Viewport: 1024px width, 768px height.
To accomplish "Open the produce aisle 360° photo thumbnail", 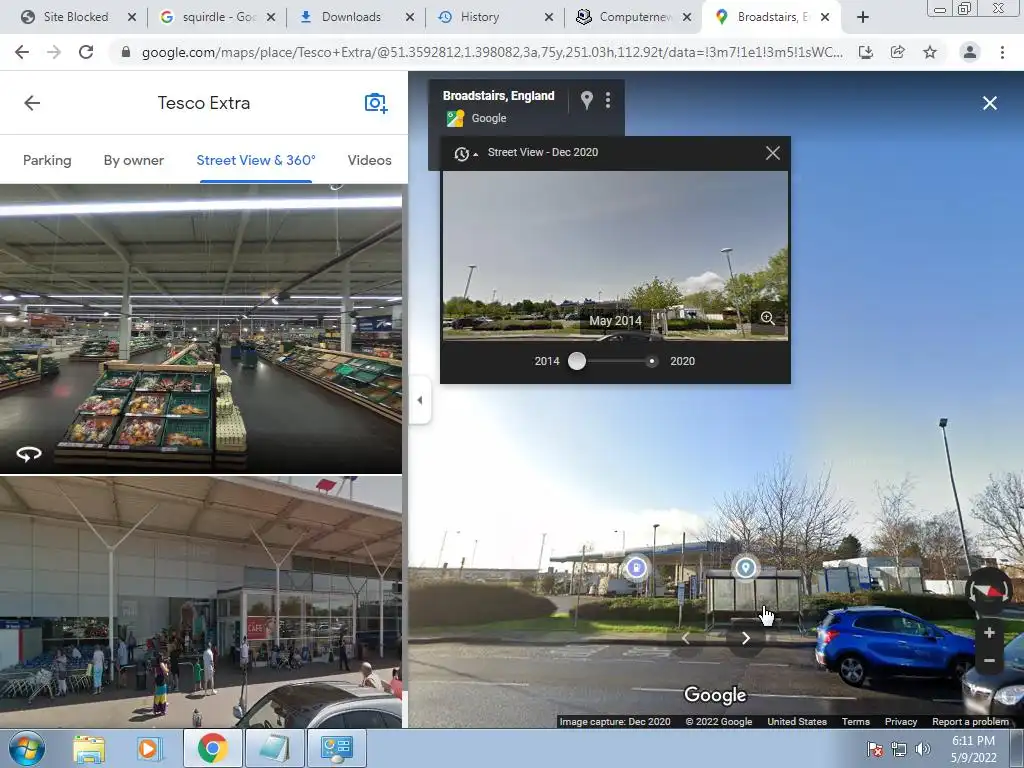I will (x=201, y=329).
